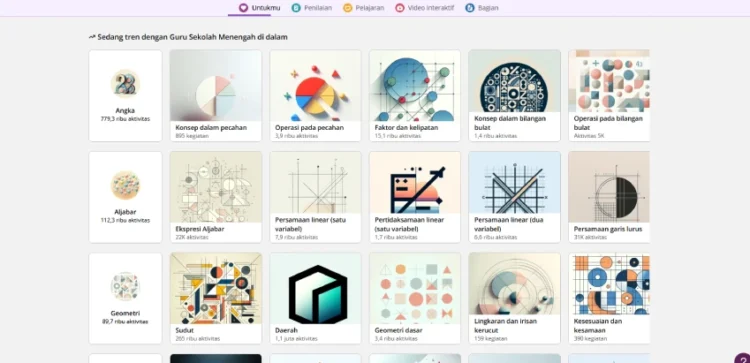
Task: Click the 31K aktivitas count
Action: pyautogui.click(x=590, y=238)
